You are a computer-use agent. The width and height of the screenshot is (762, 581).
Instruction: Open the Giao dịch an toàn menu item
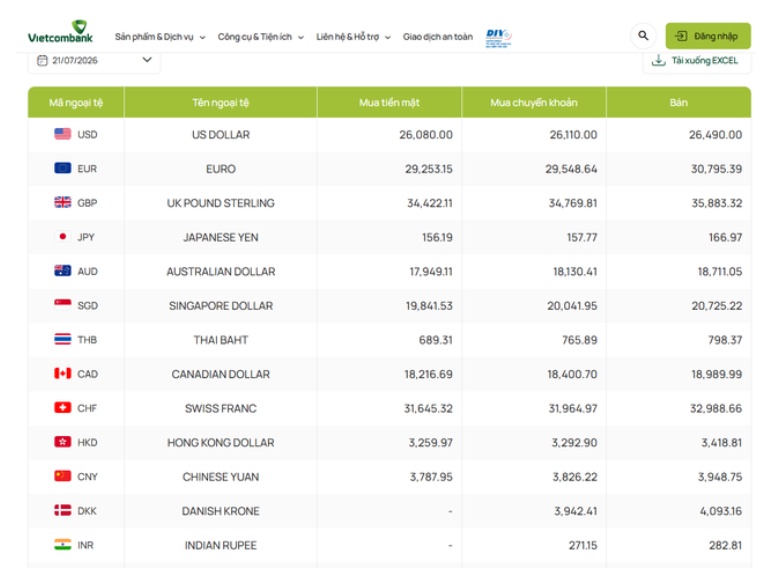[437, 37]
